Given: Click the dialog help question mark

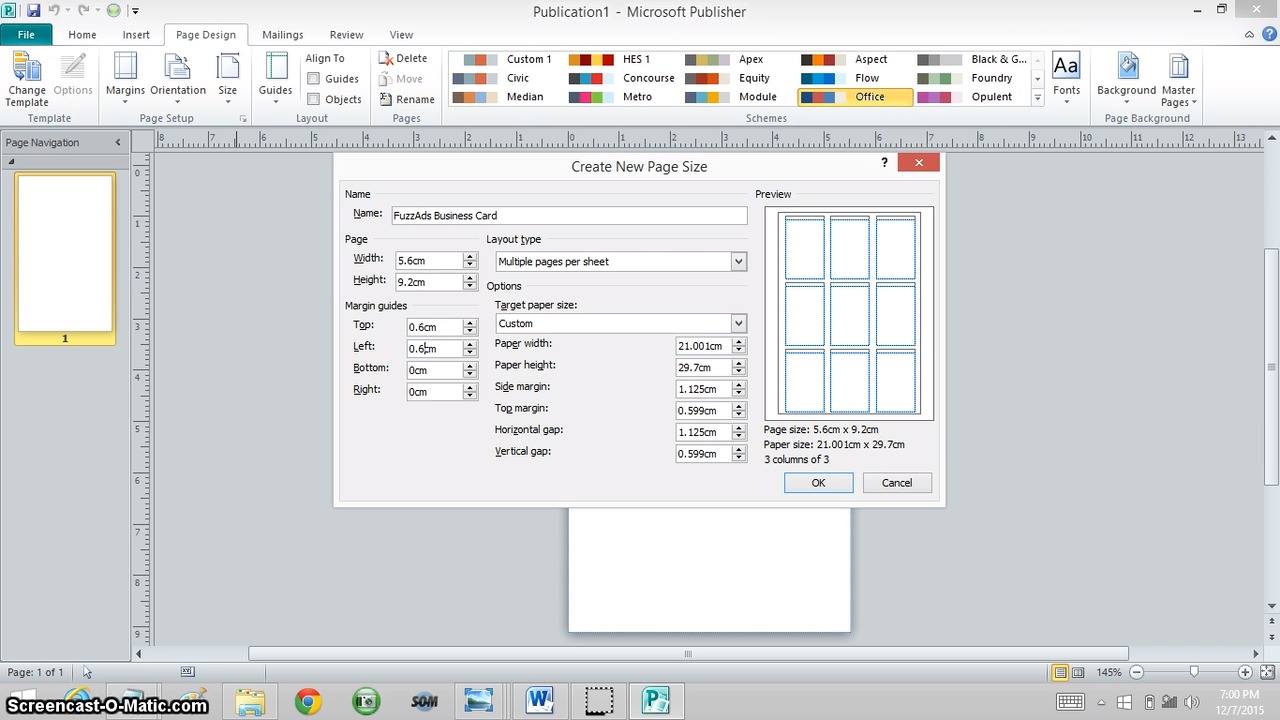Looking at the screenshot, I should click(x=884, y=163).
